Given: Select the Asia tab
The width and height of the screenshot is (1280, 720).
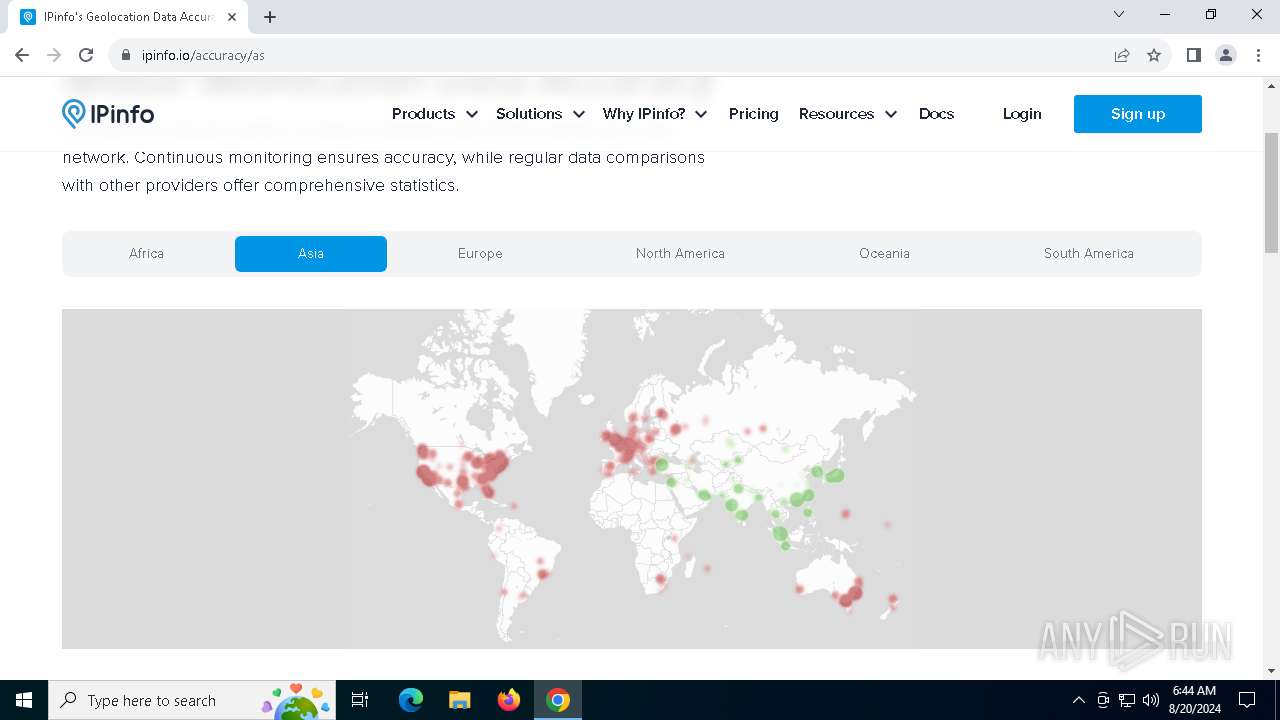Looking at the screenshot, I should [x=311, y=254].
